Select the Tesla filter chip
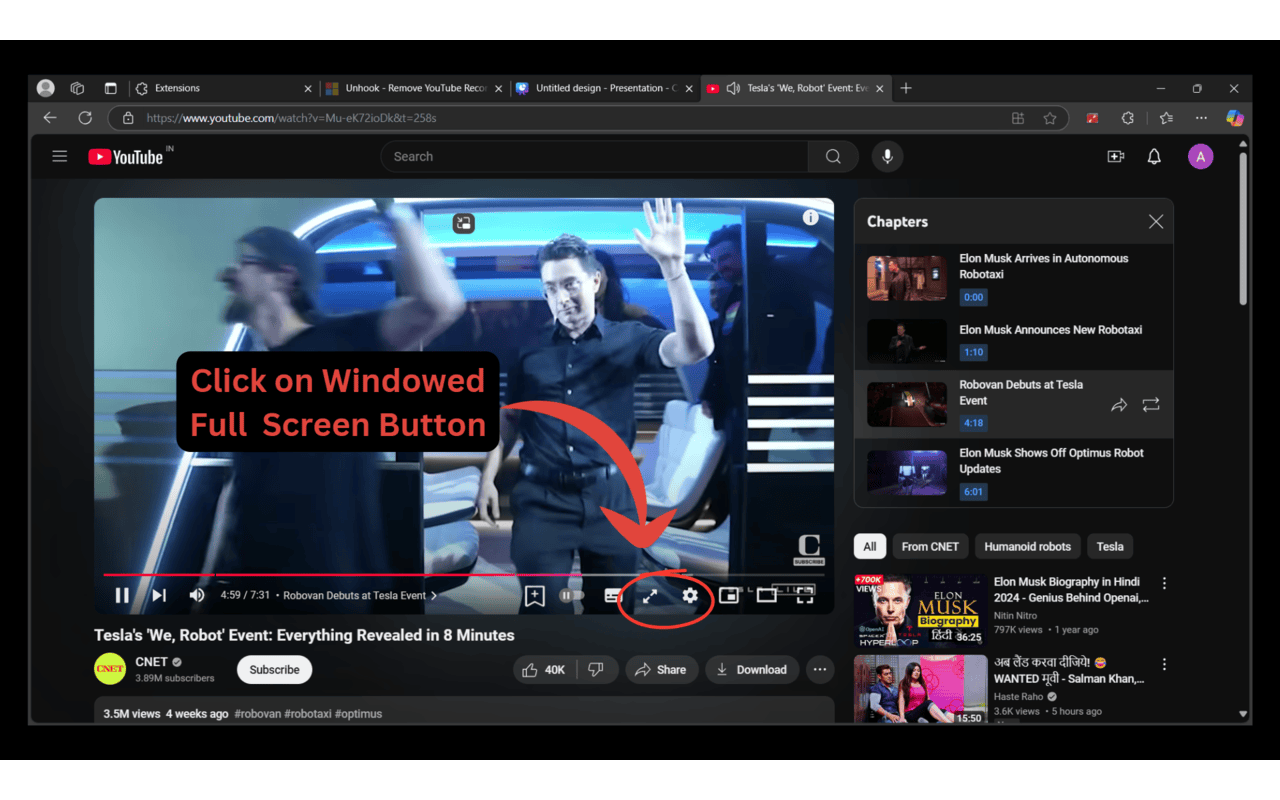Viewport: 1280px width, 800px height. (1110, 547)
